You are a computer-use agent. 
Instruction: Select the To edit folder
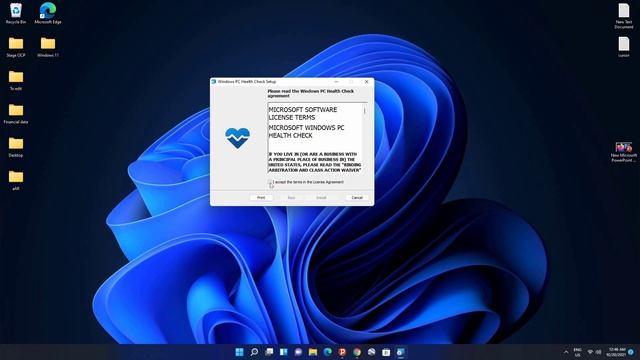click(x=16, y=80)
